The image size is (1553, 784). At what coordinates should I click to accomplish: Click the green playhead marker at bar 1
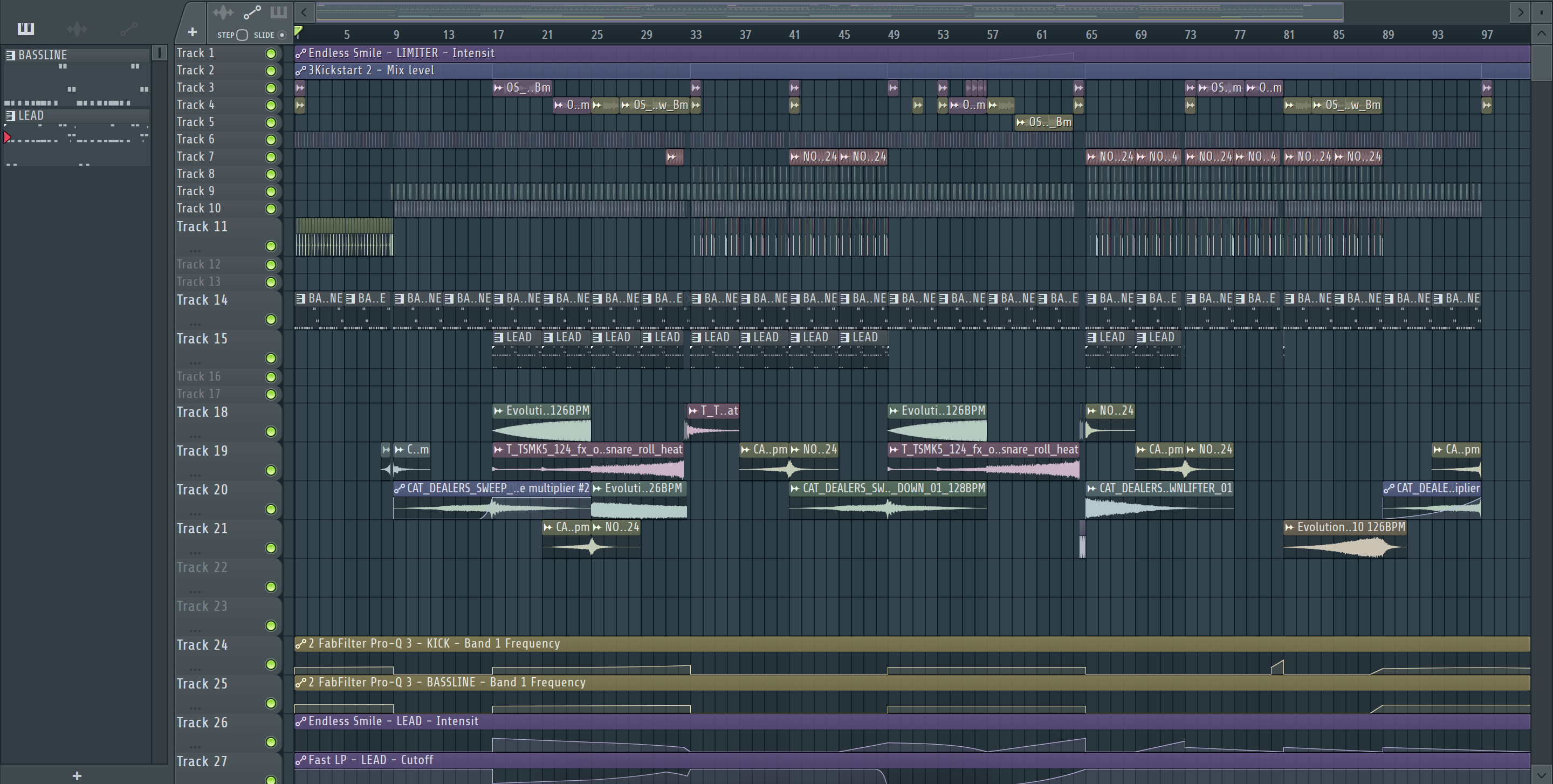[298, 31]
